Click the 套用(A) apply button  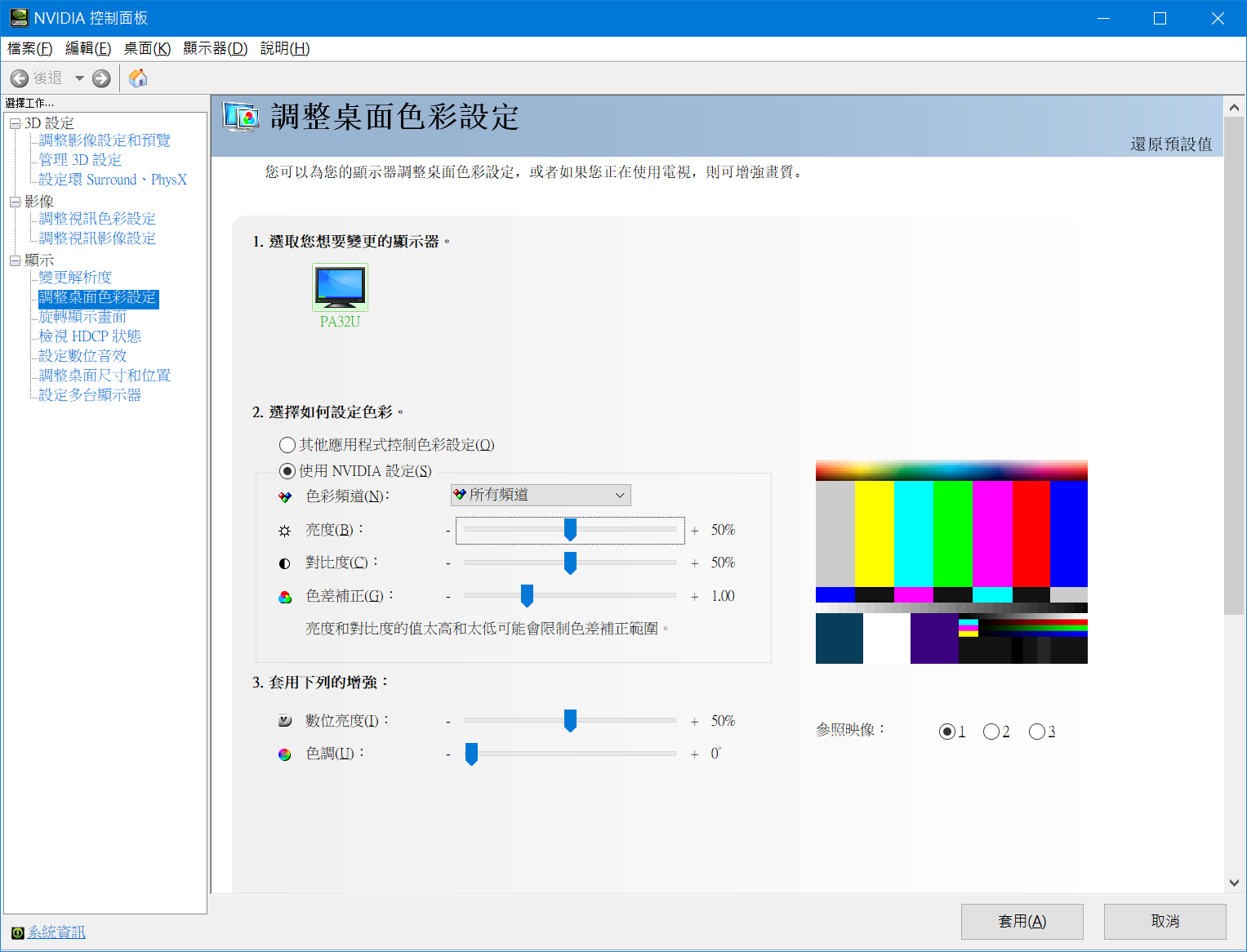click(x=1022, y=922)
